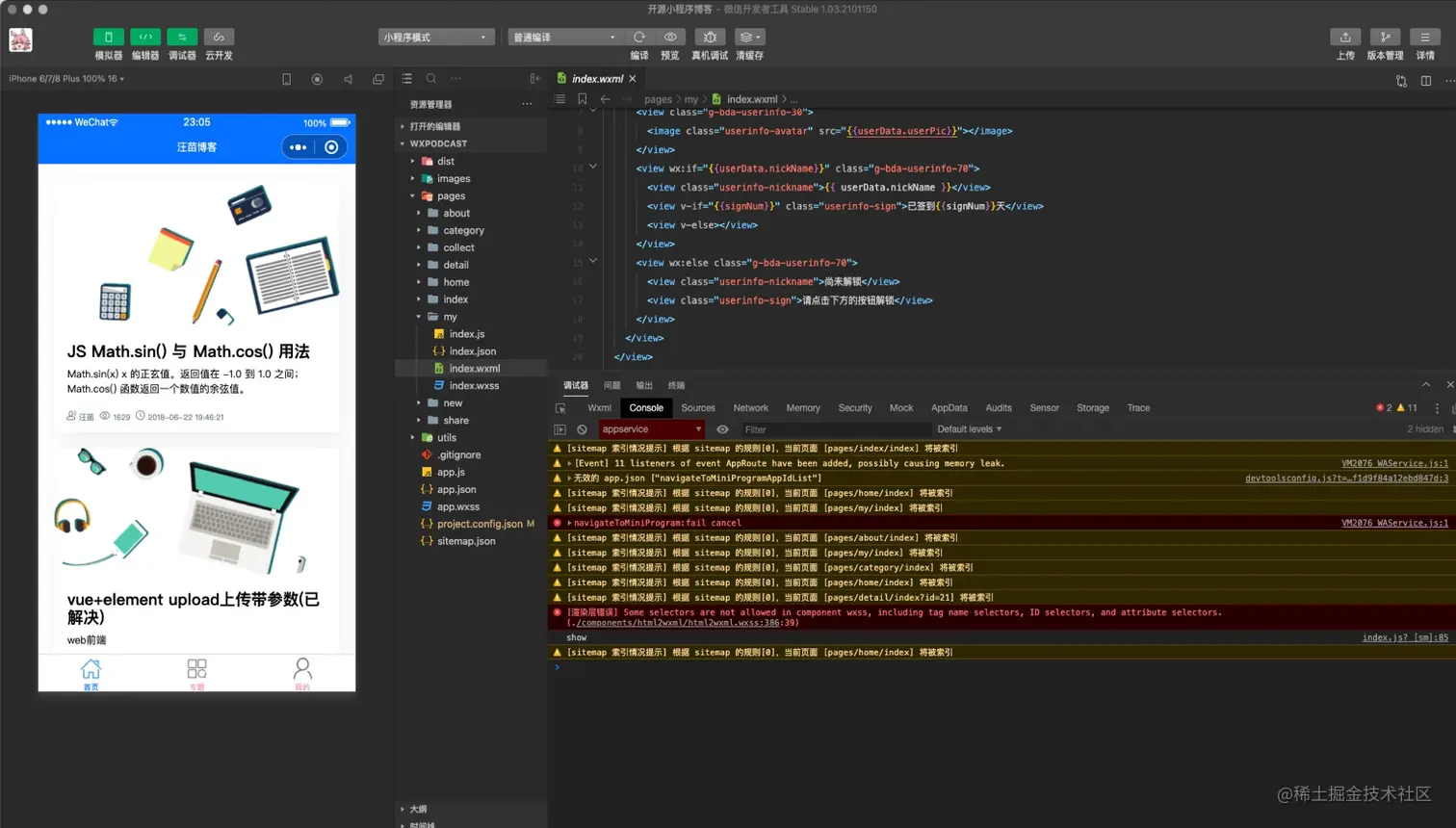The image size is (1456, 828).
Task: Open the mini program mode dropdown
Action: coord(435,38)
